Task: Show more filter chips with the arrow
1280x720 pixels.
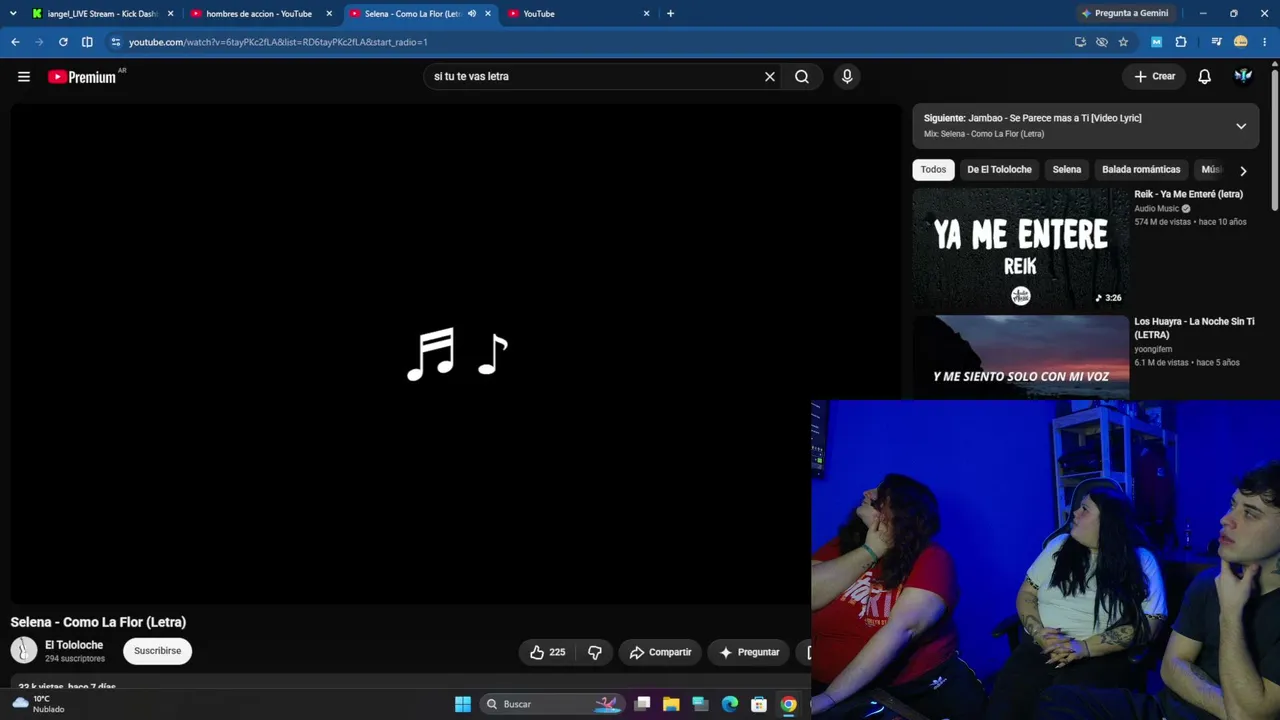Action: pos(1243,170)
